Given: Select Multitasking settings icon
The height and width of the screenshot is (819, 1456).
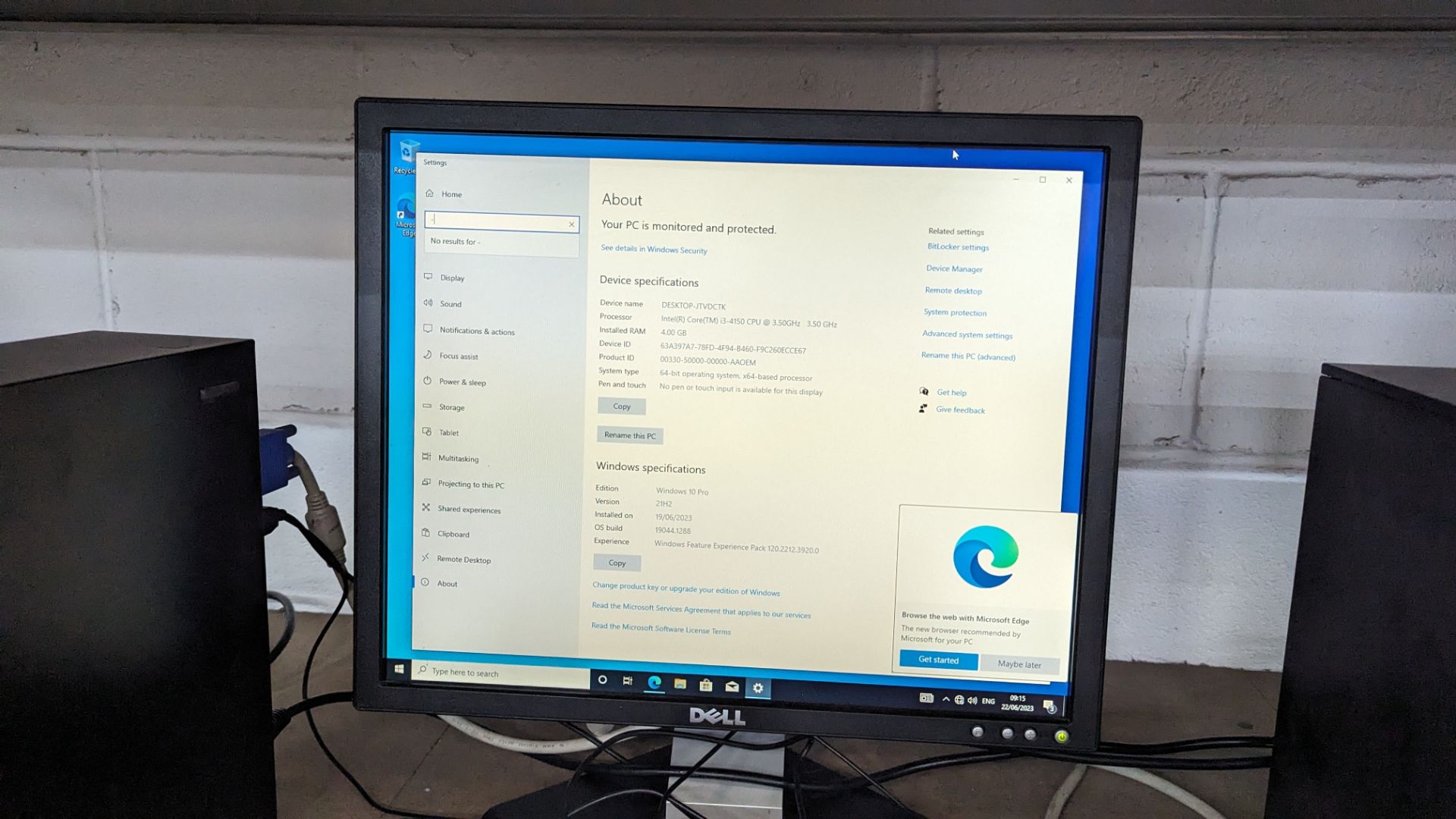Looking at the screenshot, I should coord(429,458).
